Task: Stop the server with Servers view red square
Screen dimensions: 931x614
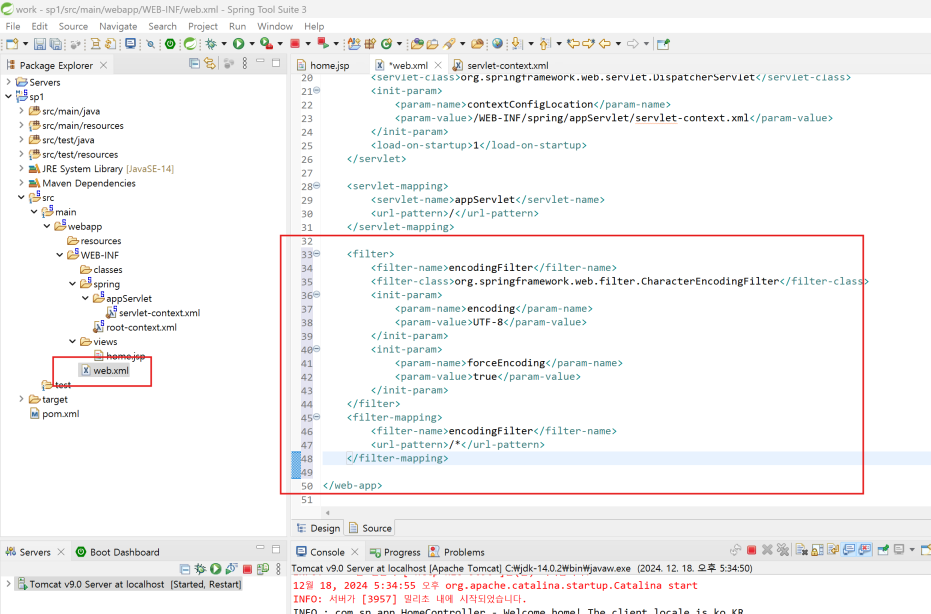Action: [248, 569]
